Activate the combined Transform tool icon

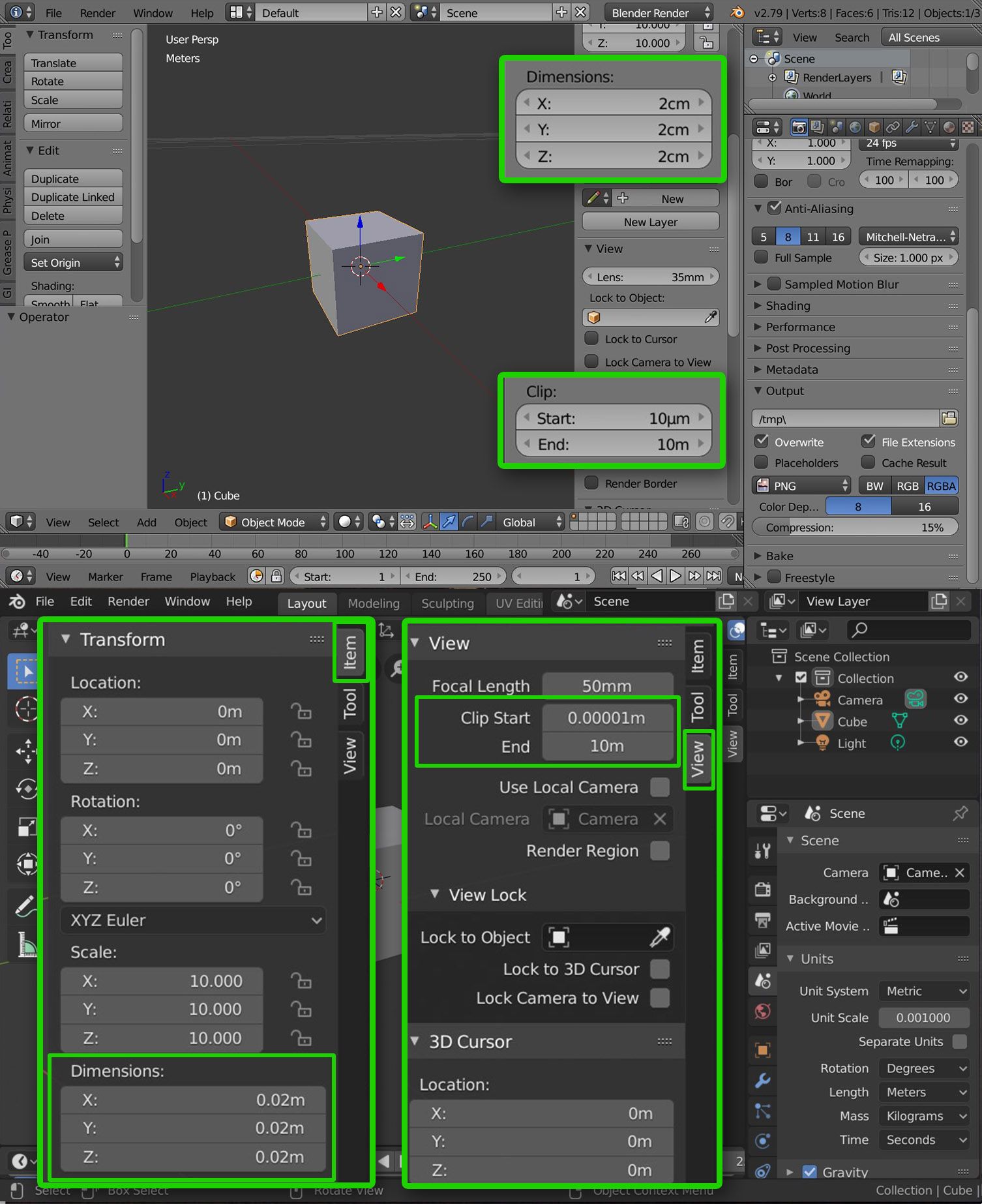point(26,864)
